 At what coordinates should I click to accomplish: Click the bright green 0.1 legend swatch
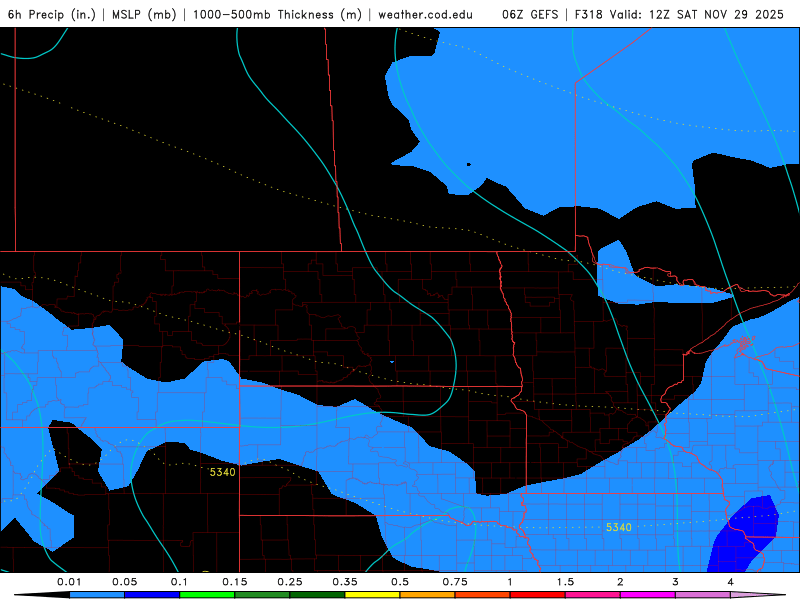coord(207,595)
